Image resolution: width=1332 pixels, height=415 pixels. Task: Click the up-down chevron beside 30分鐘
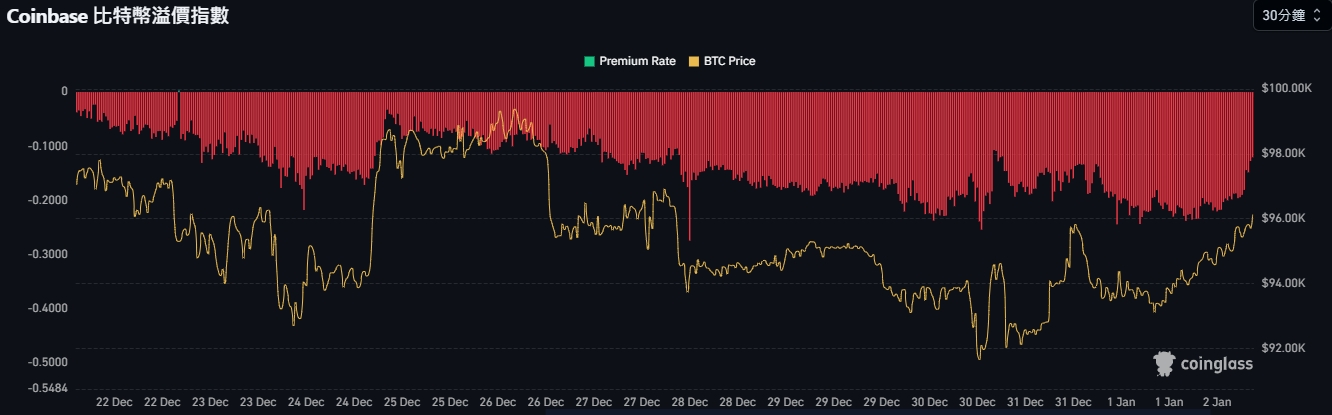[1315, 16]
